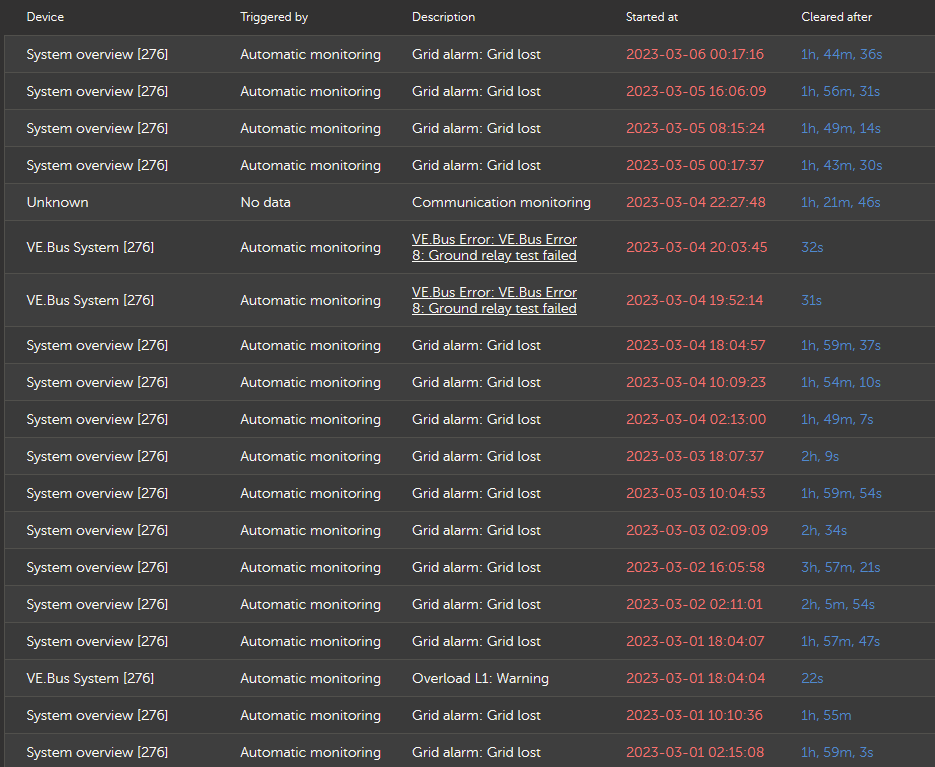This screenshot has width=935, height=767.
Task: Click the Cleared after column header
Action: [x=836, y=17]
